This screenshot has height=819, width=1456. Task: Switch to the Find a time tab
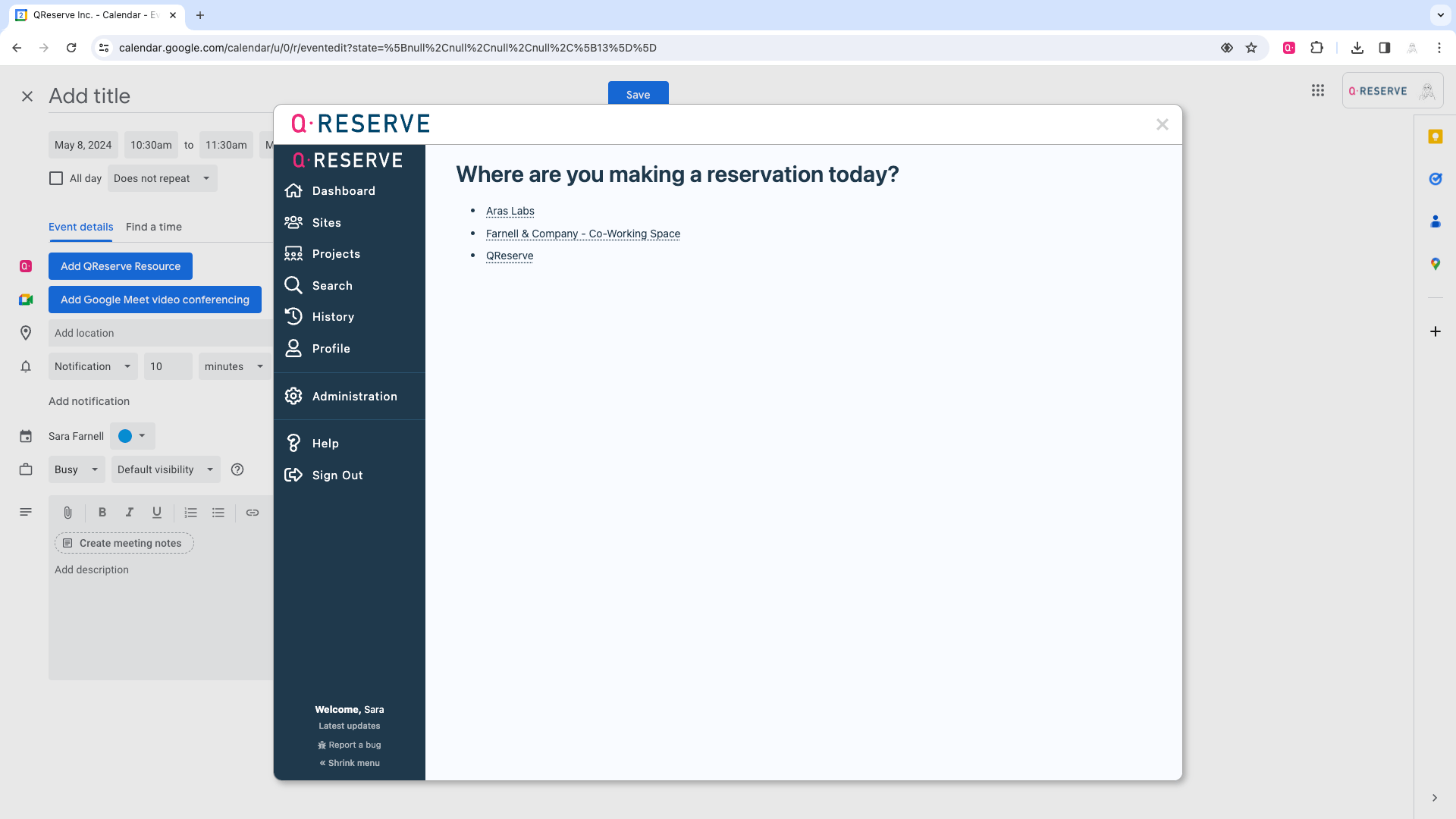[x=153, y=227]
